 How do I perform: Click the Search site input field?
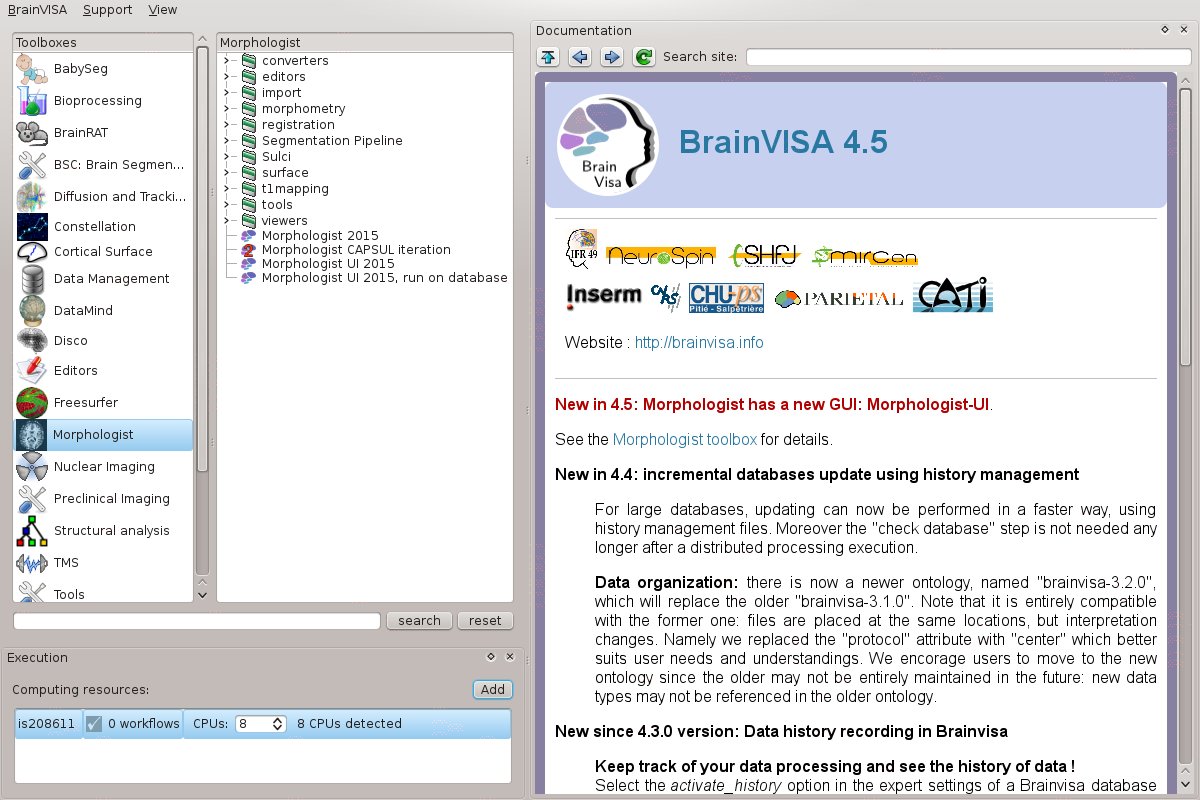[x=968, y=57]
